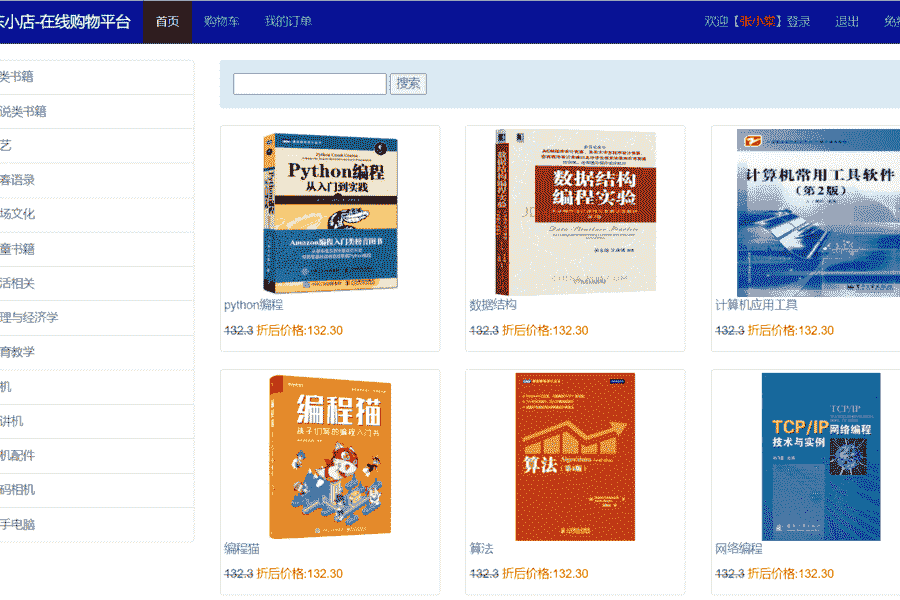900x600 pixels.
Task: Open the 购物车 shopping cart page
Action: 222,22
